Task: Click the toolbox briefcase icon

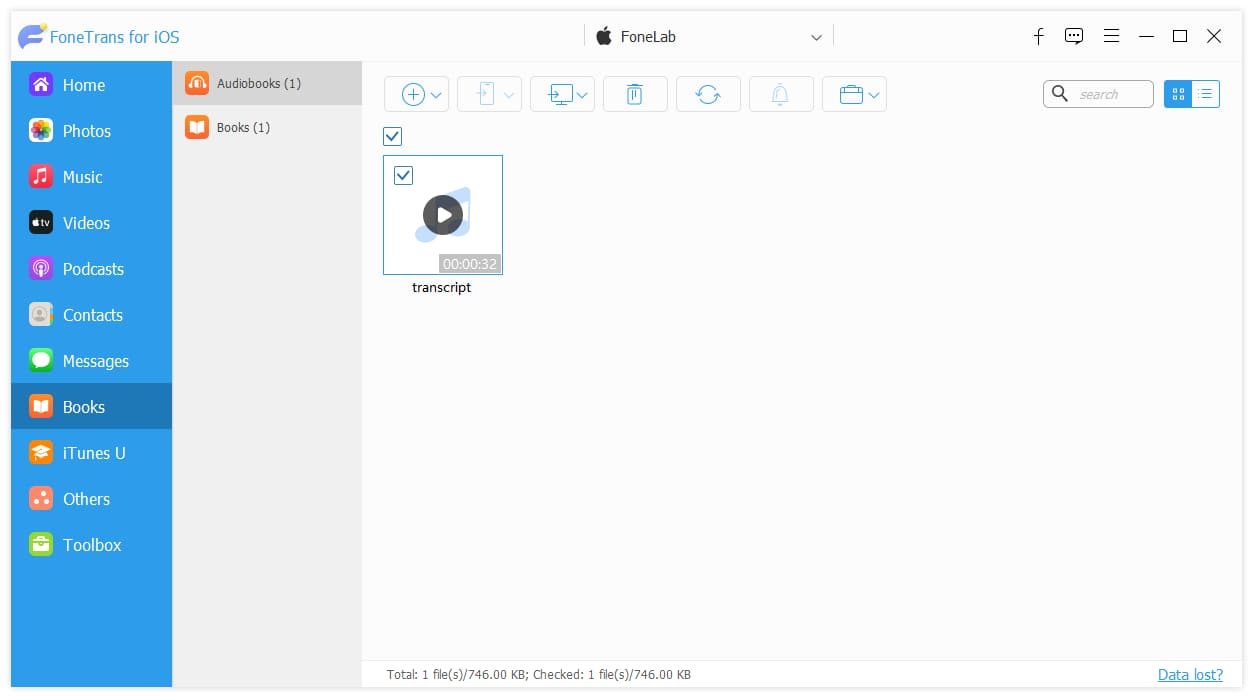Action: [851, 94]
